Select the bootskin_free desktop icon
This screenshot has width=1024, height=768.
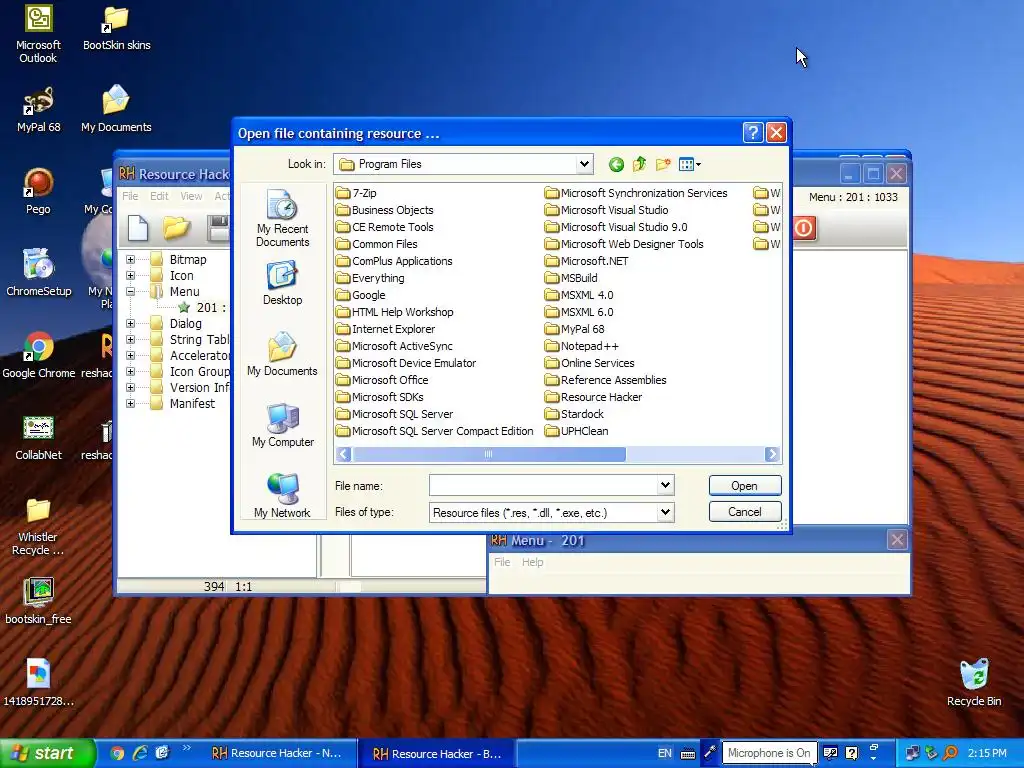click(x=38, y=601)
